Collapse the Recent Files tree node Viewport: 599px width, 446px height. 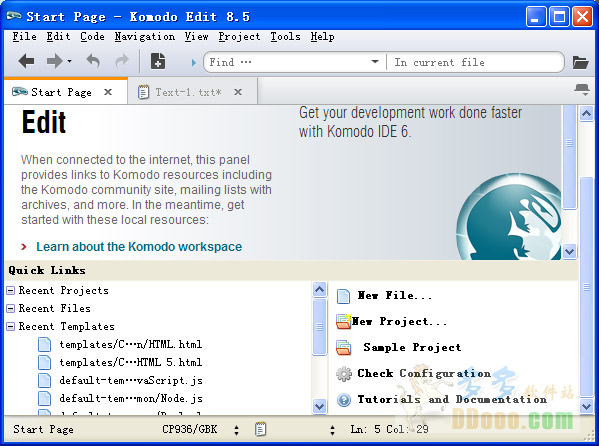pos(11,308)
